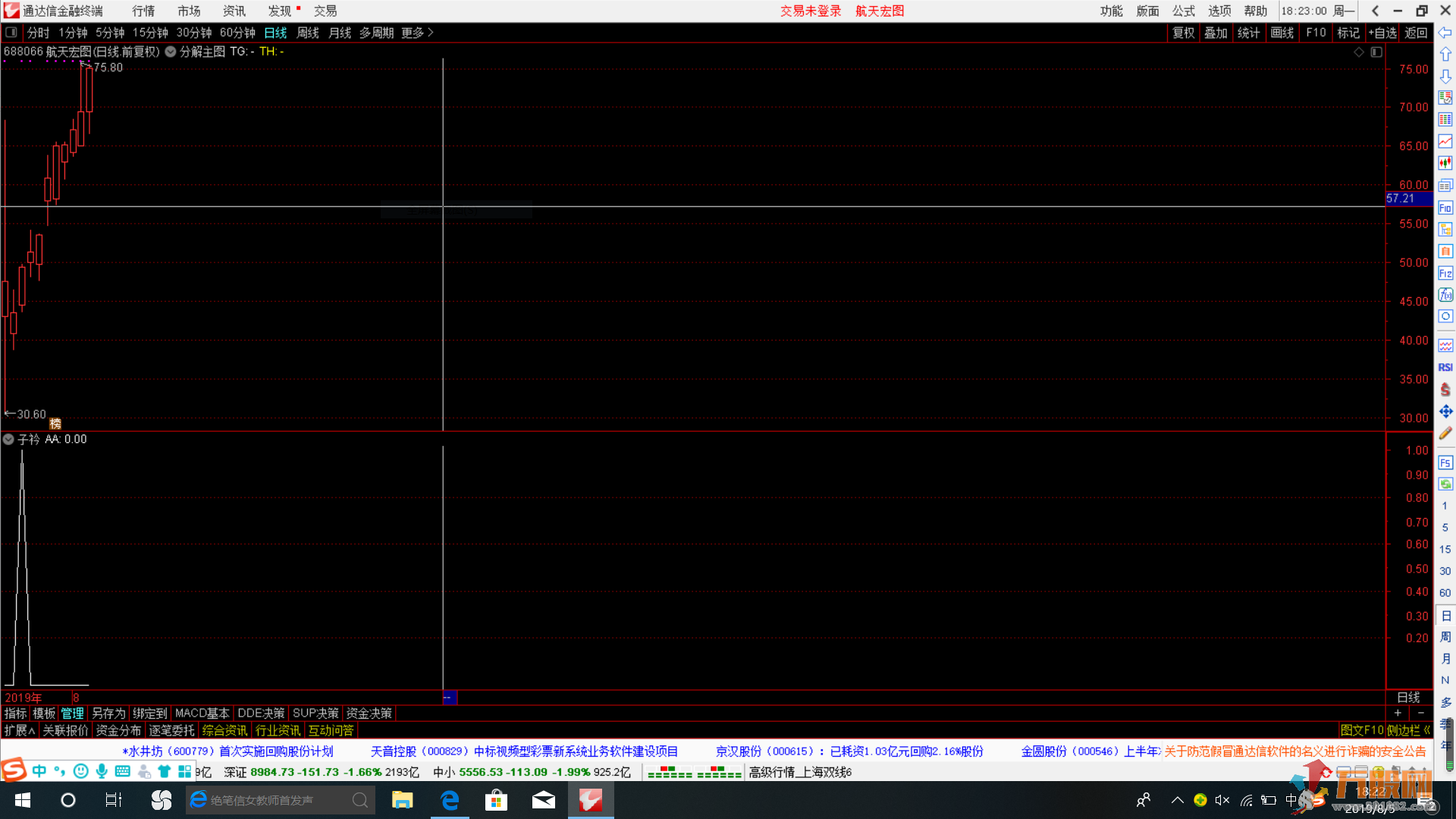Click the up arrow icon in right sidebar
The image size is (1456, 819).
click(x=1445, y=55)
